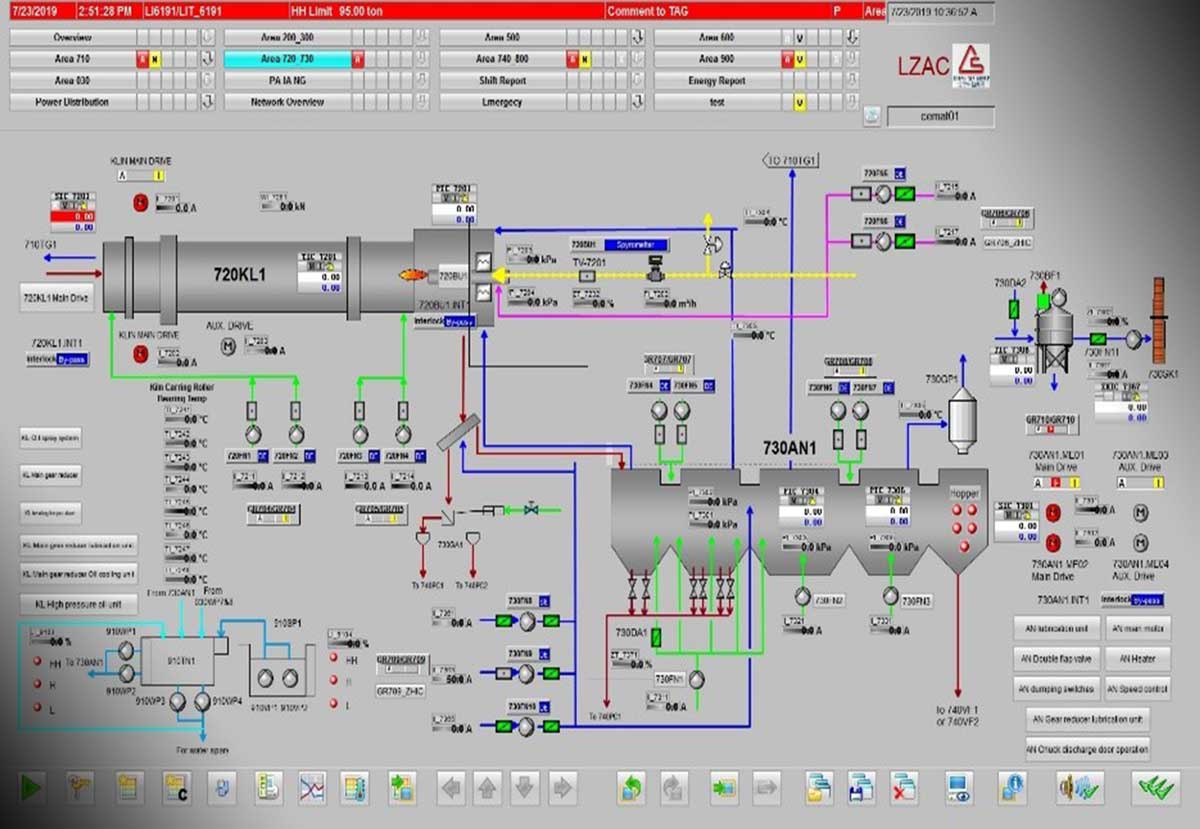Viewport: 1200px width, 829px height.
Task: Click the AN Speed control button
Action: (1137, 689)
